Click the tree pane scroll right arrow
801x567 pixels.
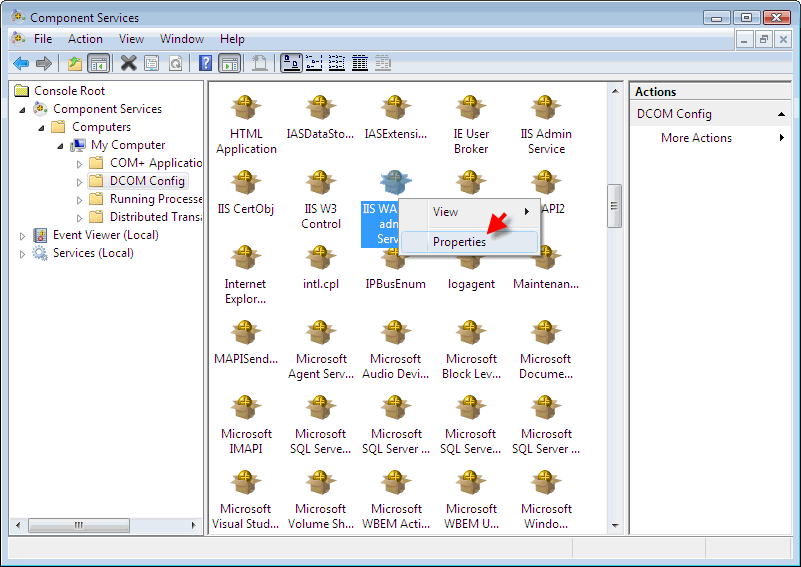[x=193, y=525]
